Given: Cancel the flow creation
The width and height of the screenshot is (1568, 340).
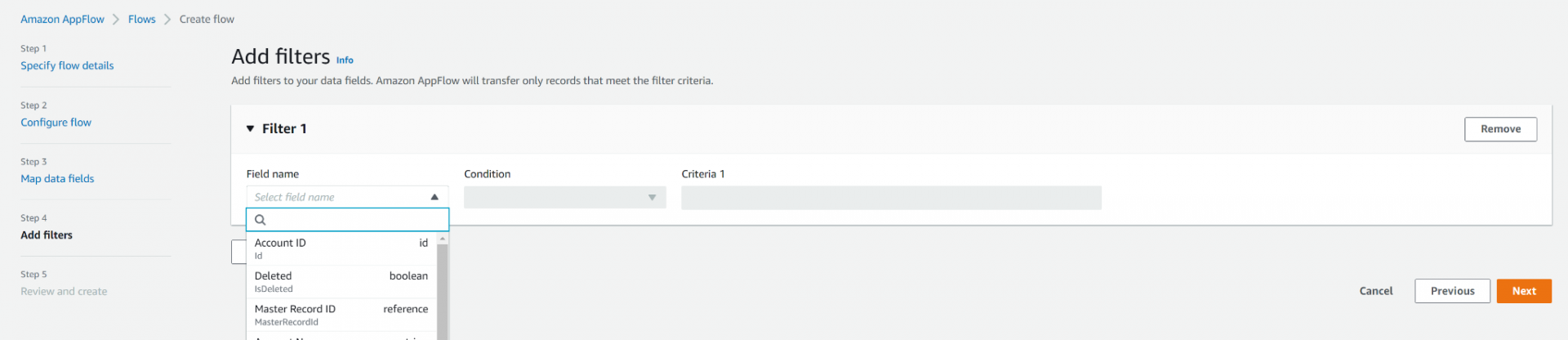Looking at the screenshot, I should click(1375, 291).
